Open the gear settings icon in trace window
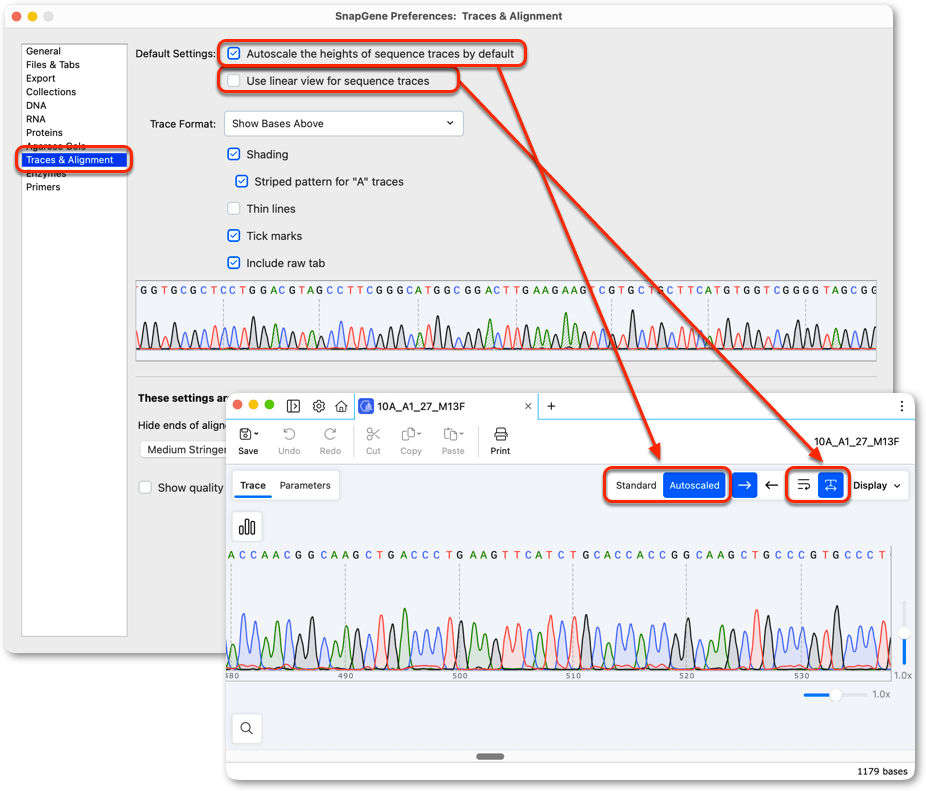The width and height of the screenshot is (926, 791). (x=319, y=406)
